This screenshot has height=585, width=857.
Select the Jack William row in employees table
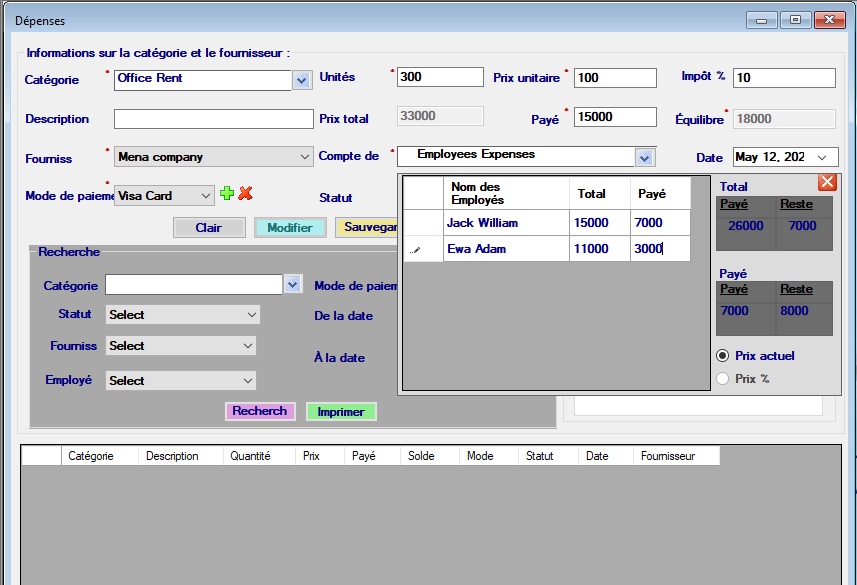coord(506,223)
